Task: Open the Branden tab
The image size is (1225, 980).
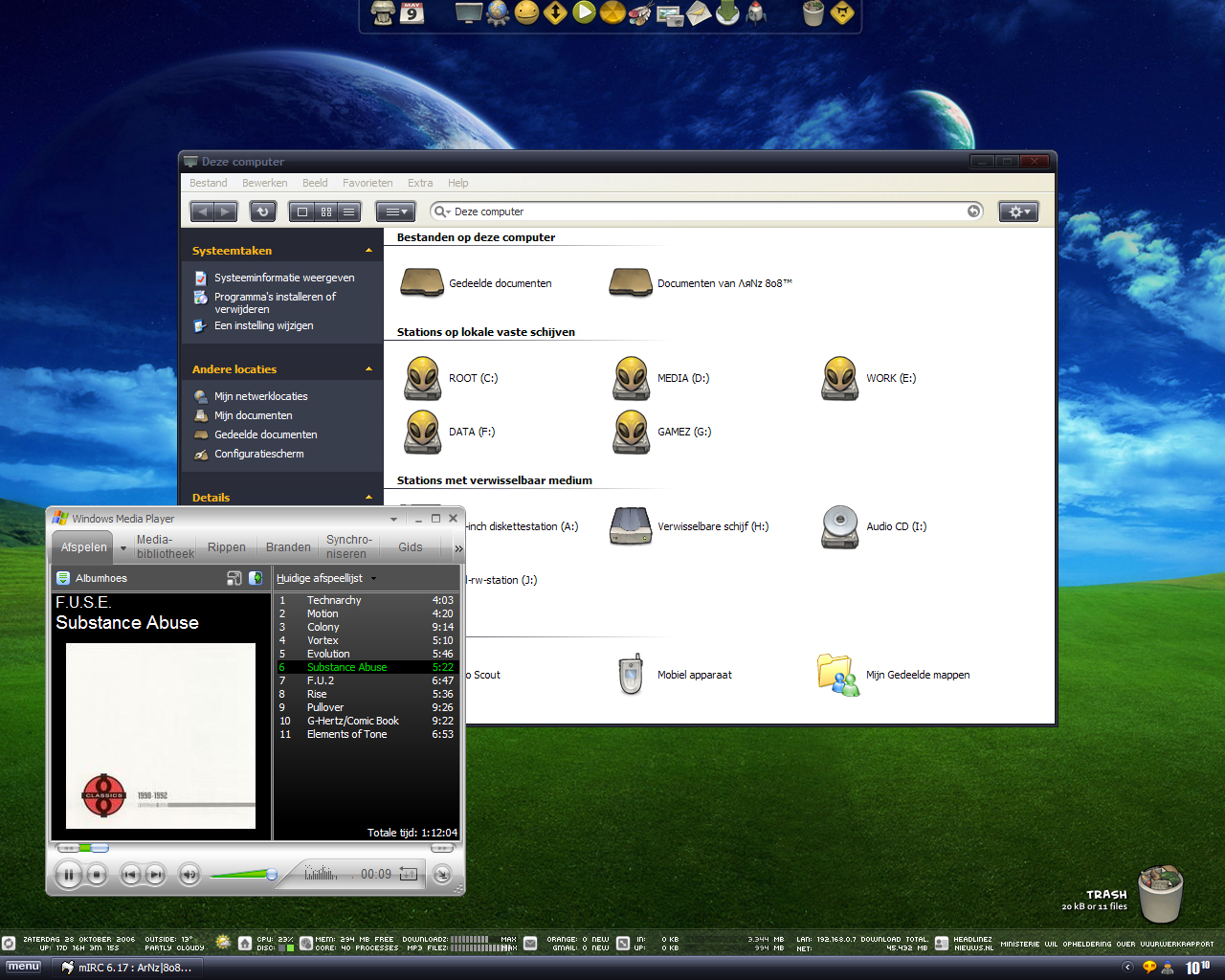Action: pos(288,547)
